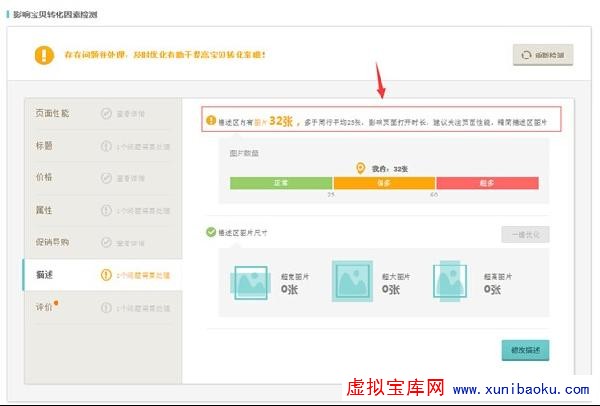Click the info icon beside 标题

coord(106,146)
